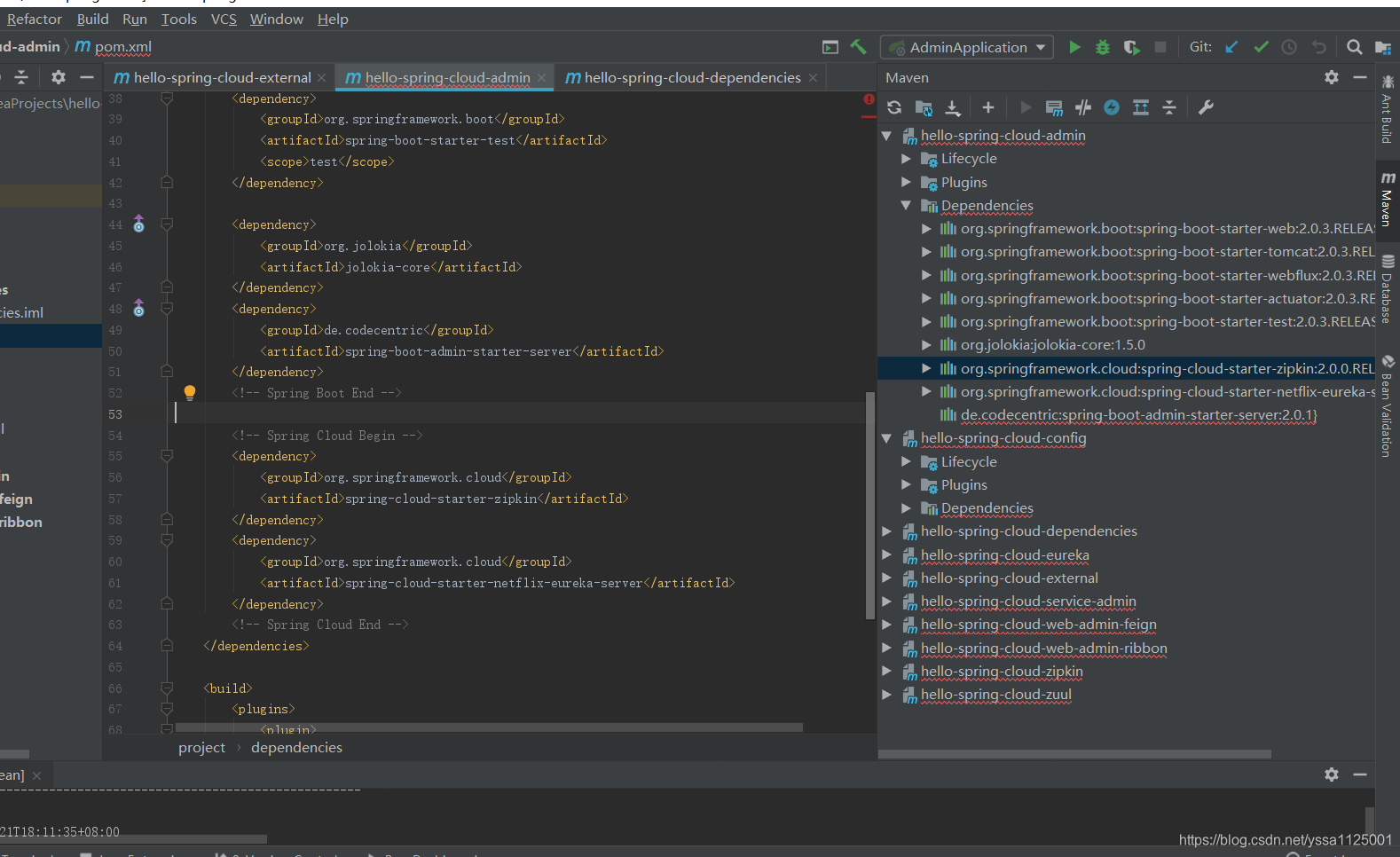
Task: Run with coverage icon in toolbar
Action: tap(1131, 47)
